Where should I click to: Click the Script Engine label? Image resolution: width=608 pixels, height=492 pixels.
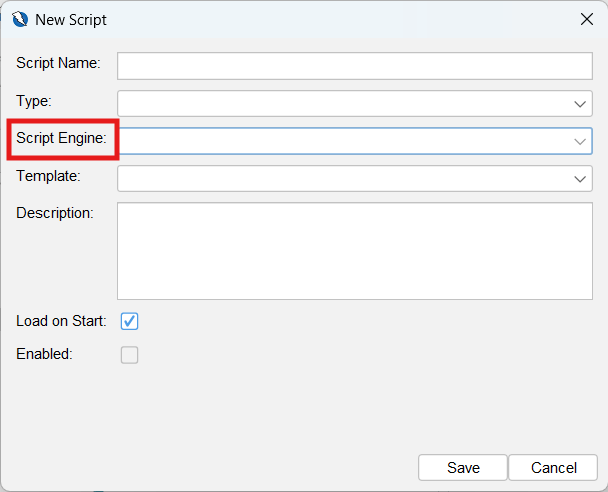point(61,139)
